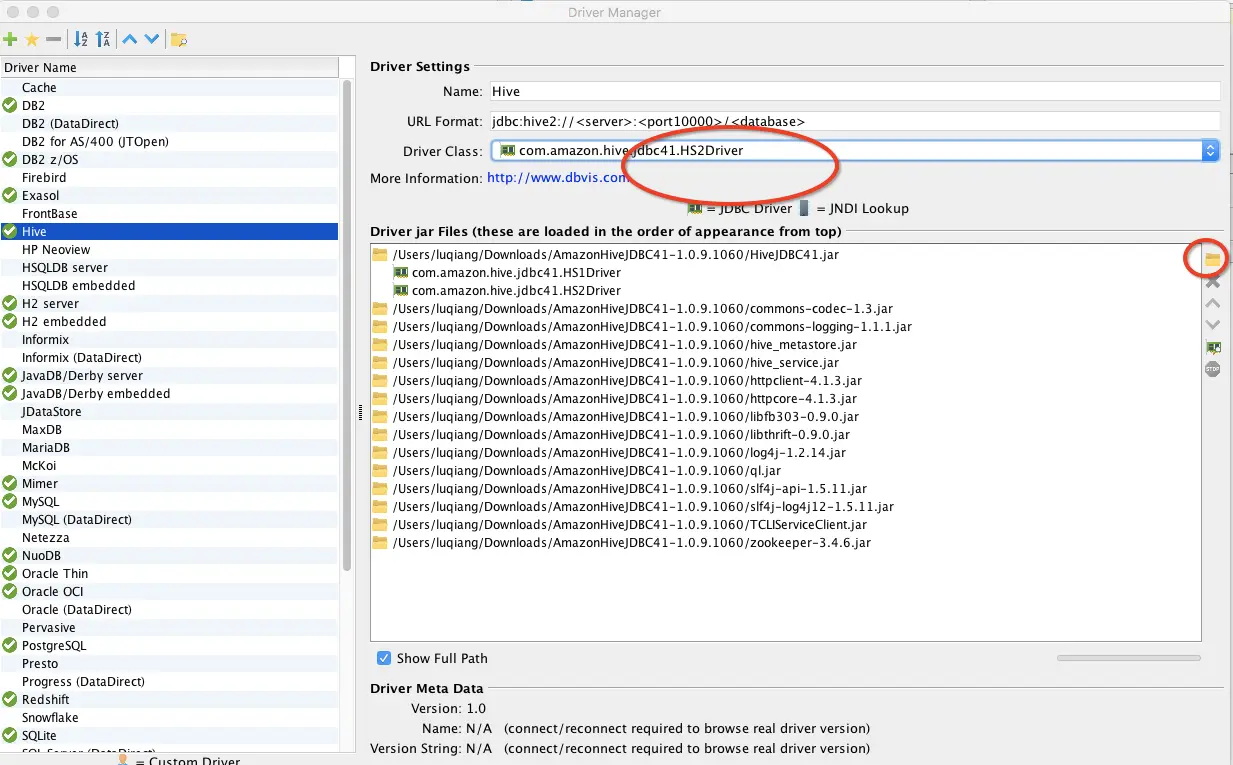Click the gray X remove jar icon
The image size is (1233, 765).
(x=1213, y=282)
